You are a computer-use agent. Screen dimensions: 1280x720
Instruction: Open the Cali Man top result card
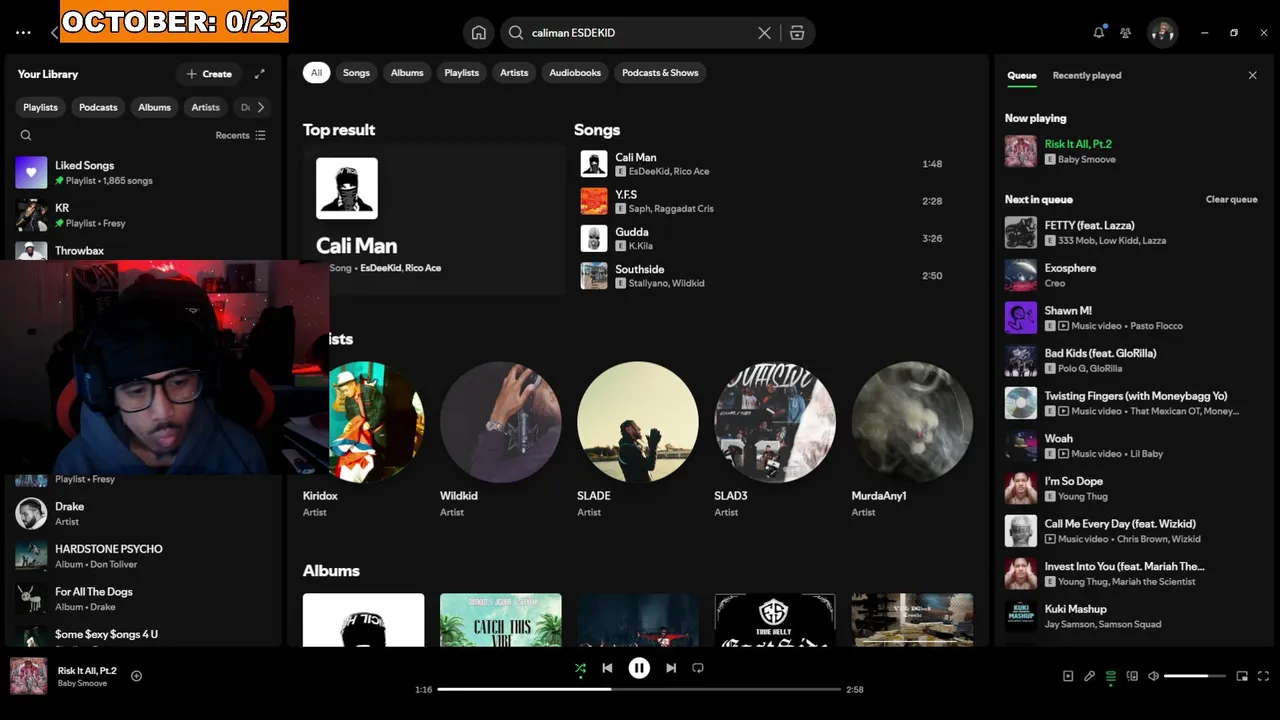[x=434, y=220]
